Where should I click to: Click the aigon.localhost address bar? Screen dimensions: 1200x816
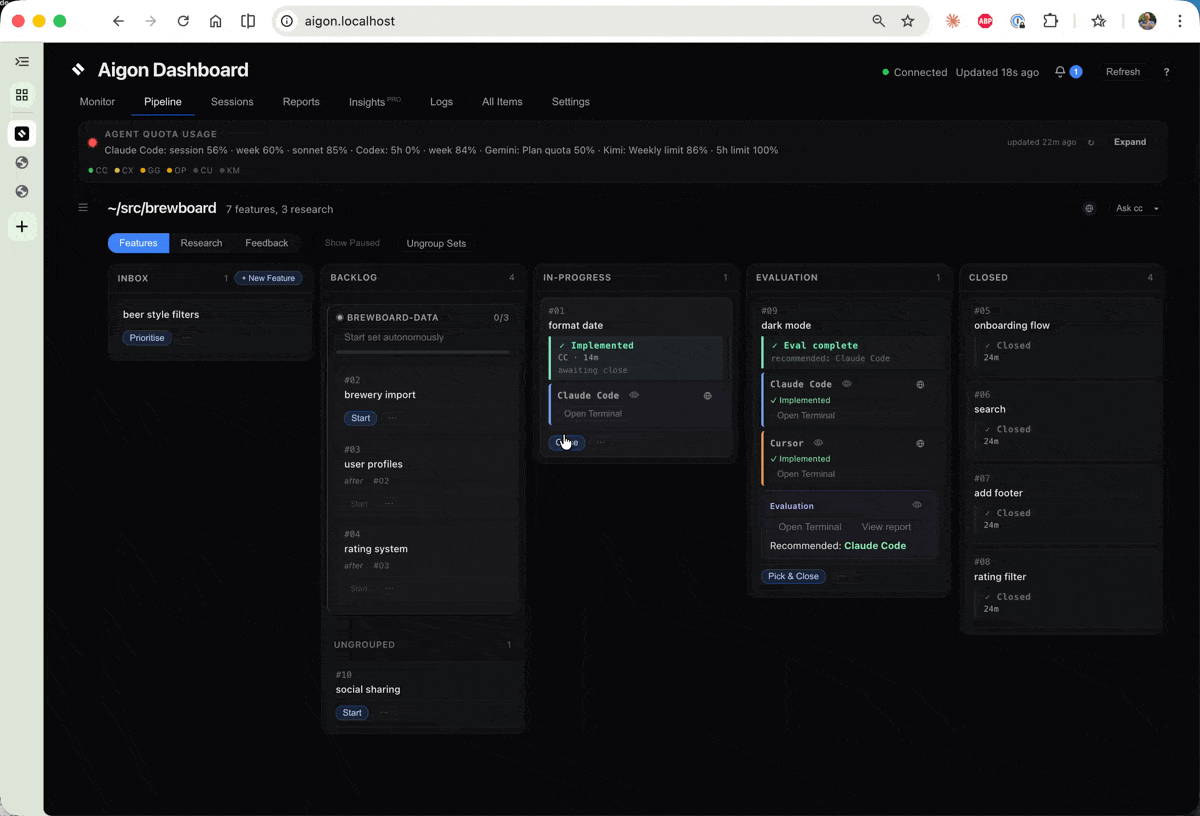pyautogui.click(x=575, y=21)
